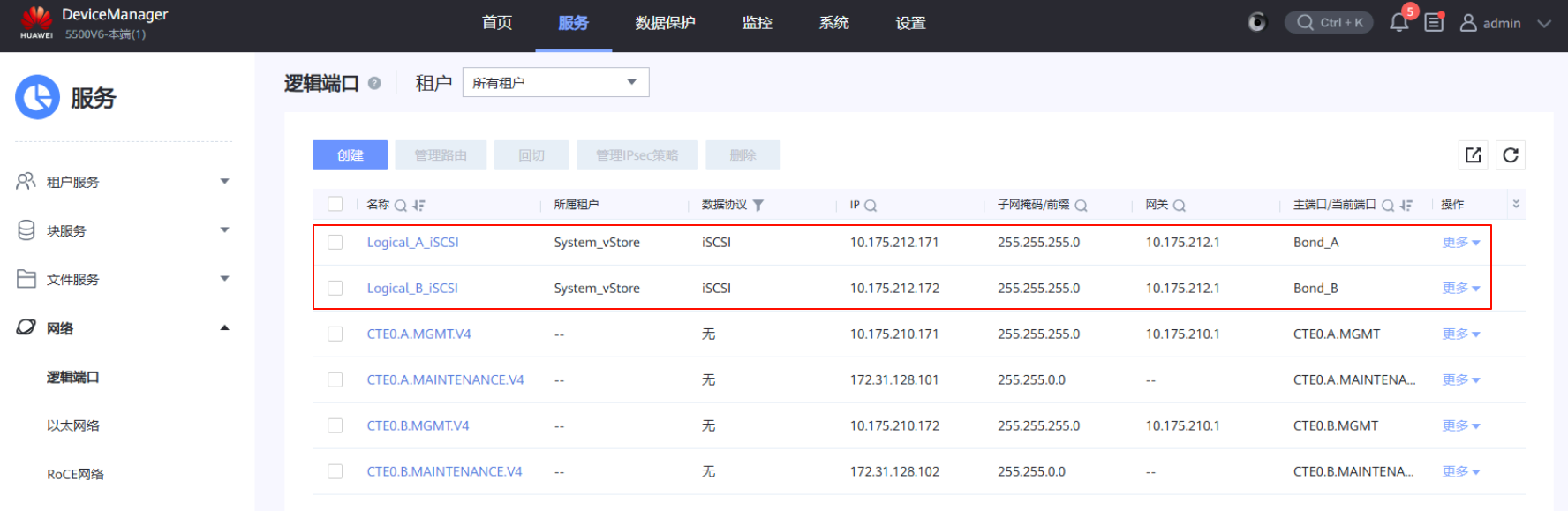1568x511 pixels.
Task: Click the notification bell icon
Action: [1398, 23]
